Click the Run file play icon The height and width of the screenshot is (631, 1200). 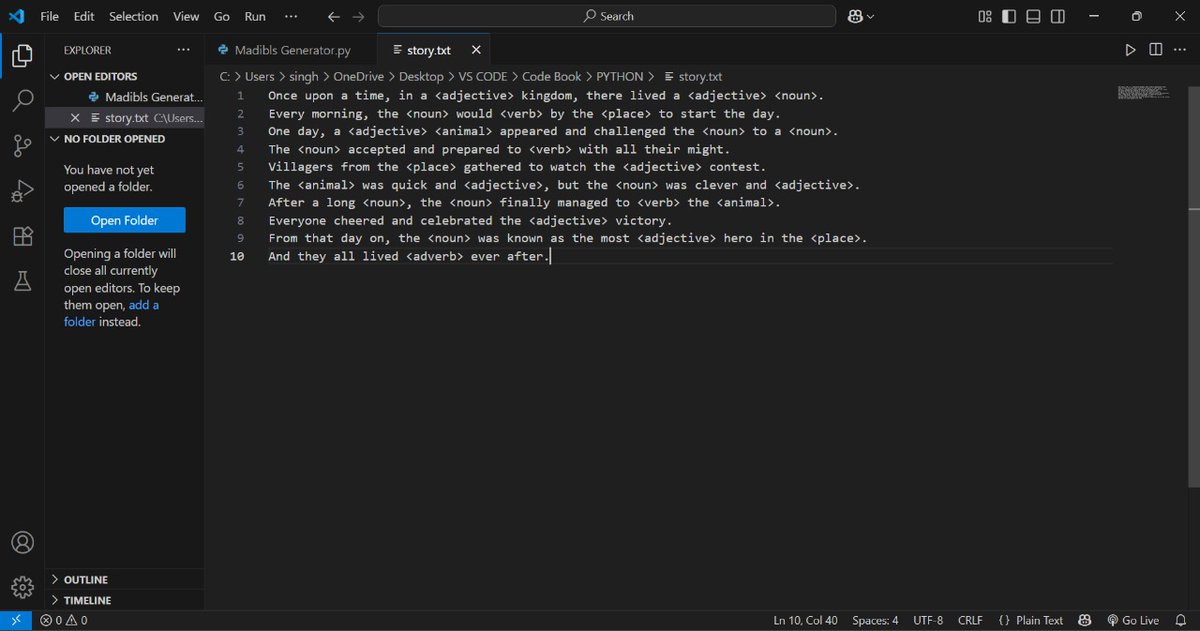[x=1130, y=49]
